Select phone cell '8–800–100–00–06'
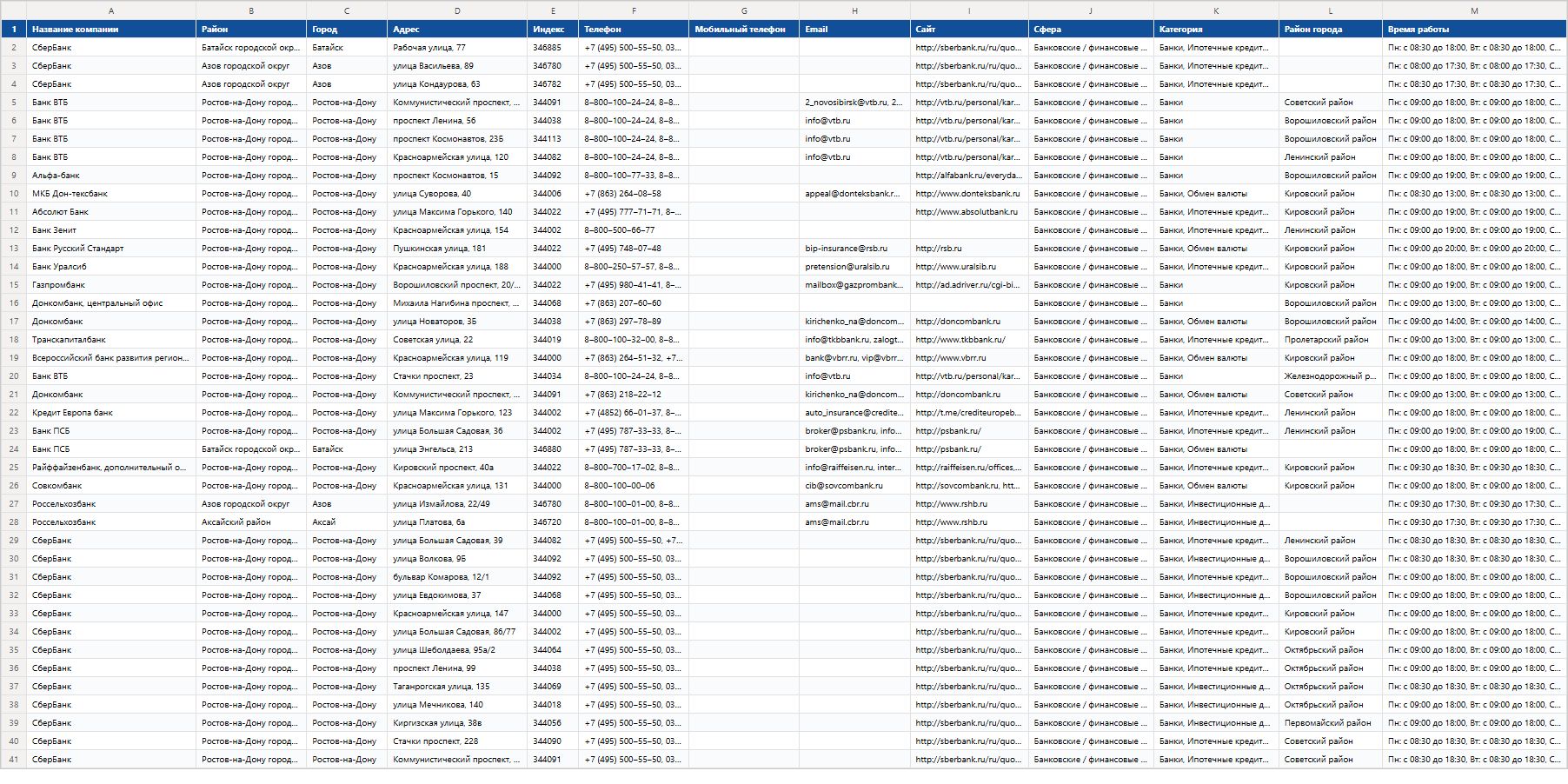Screen dimensions: 1568x784 coord(634,486)
